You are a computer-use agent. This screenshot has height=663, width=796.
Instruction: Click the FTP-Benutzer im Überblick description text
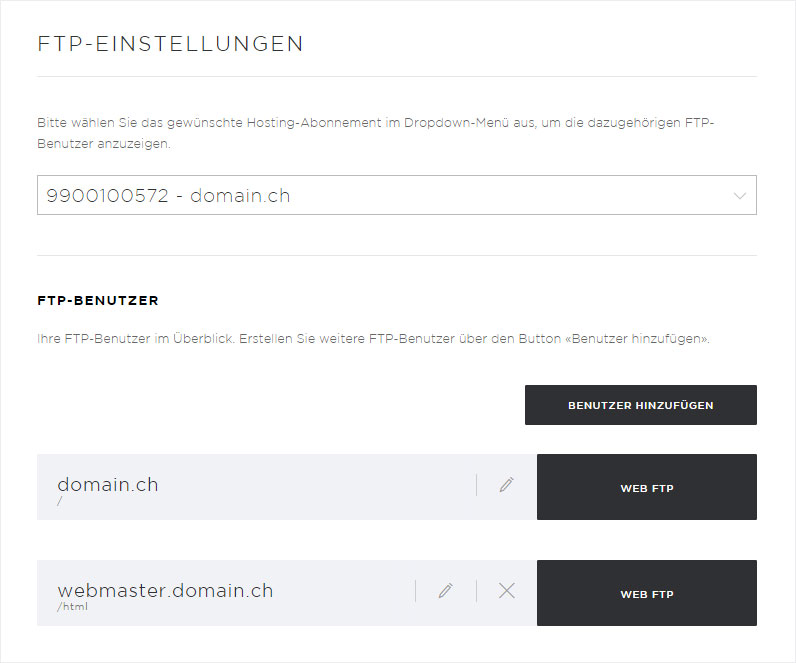(x=373, y=339)
